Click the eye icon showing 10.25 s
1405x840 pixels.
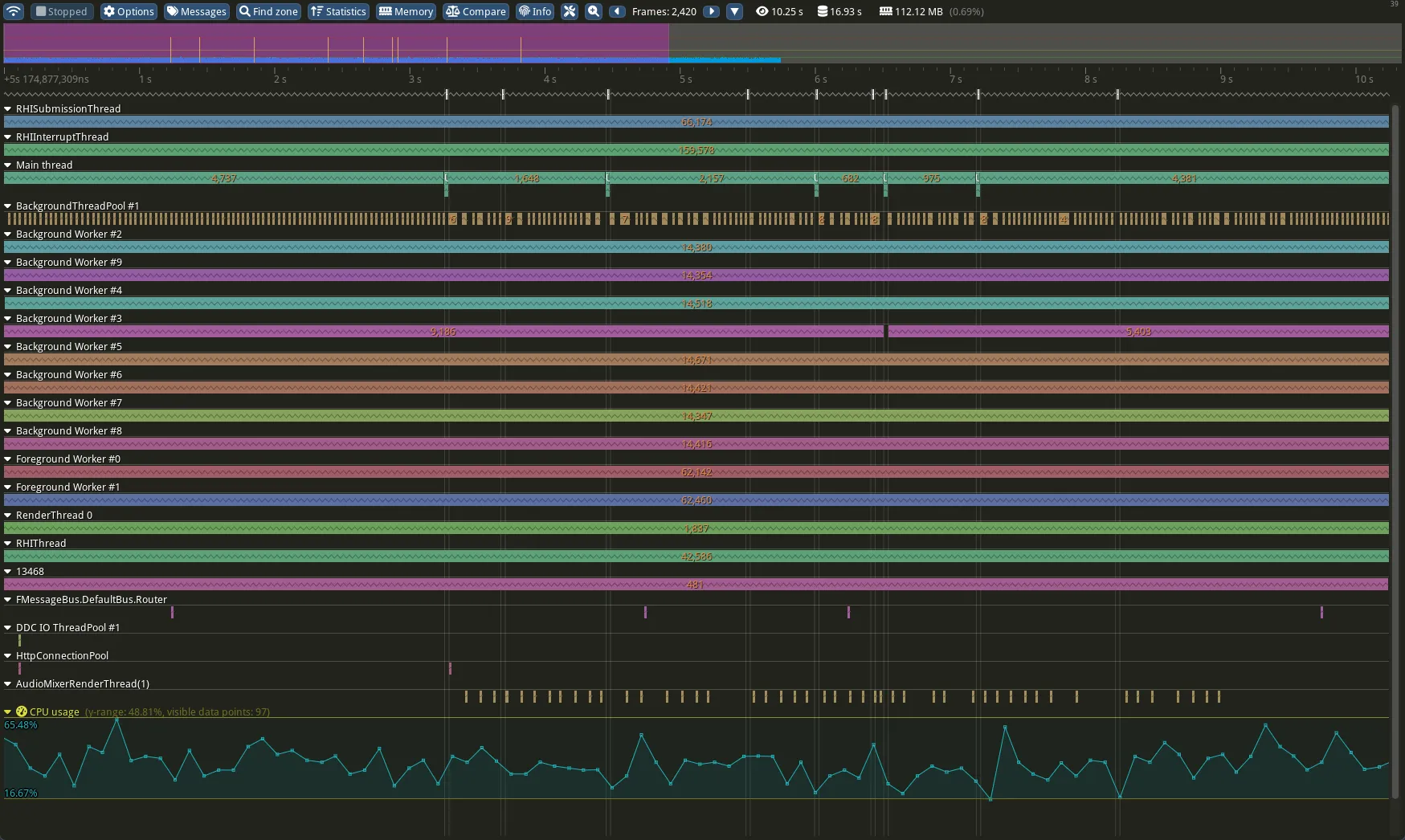[778, 11]
